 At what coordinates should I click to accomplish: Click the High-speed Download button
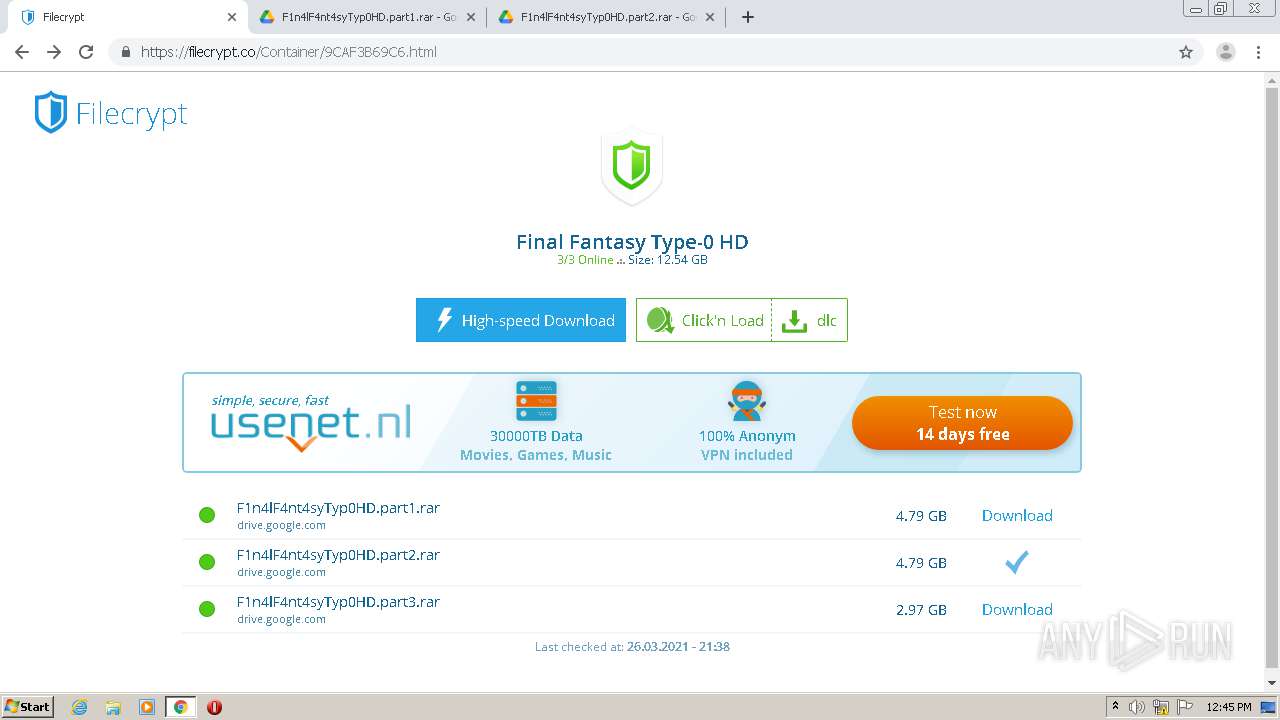click(x=521, y=320)
